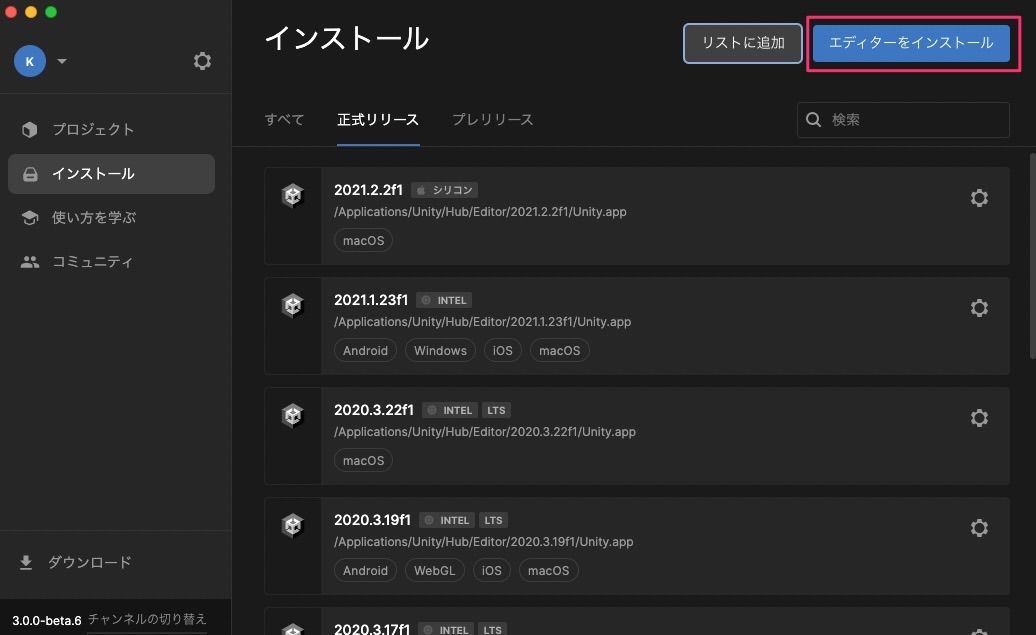1036x635 pixels.
Task: Click チャンネルの切り替え link
Action: coord(147,619)
